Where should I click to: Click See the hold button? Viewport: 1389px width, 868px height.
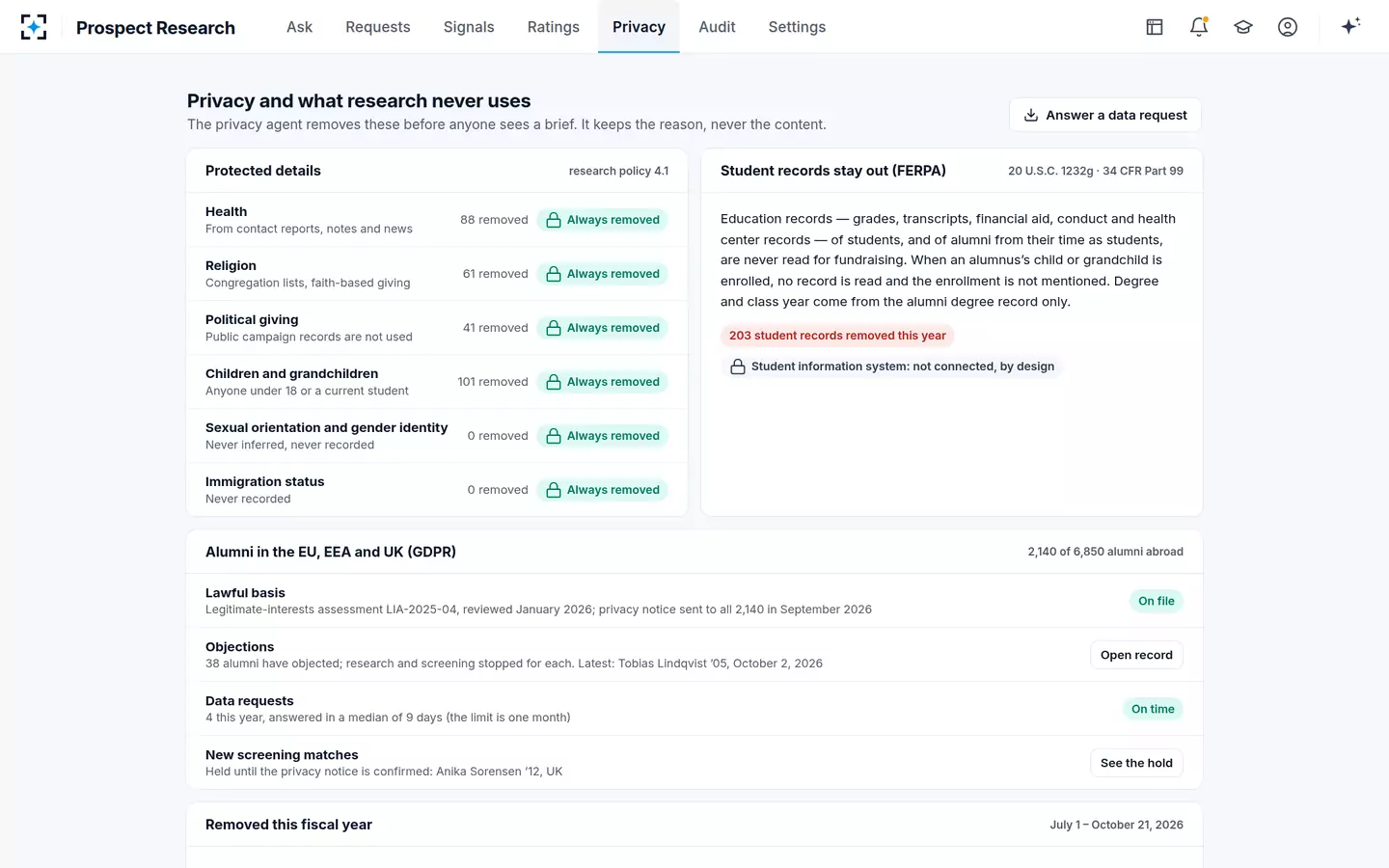click(x=1136, y=763)
